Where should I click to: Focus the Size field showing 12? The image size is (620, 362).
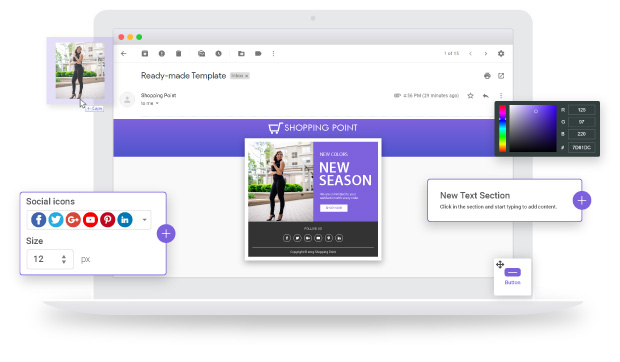click(x=50, y=259)
